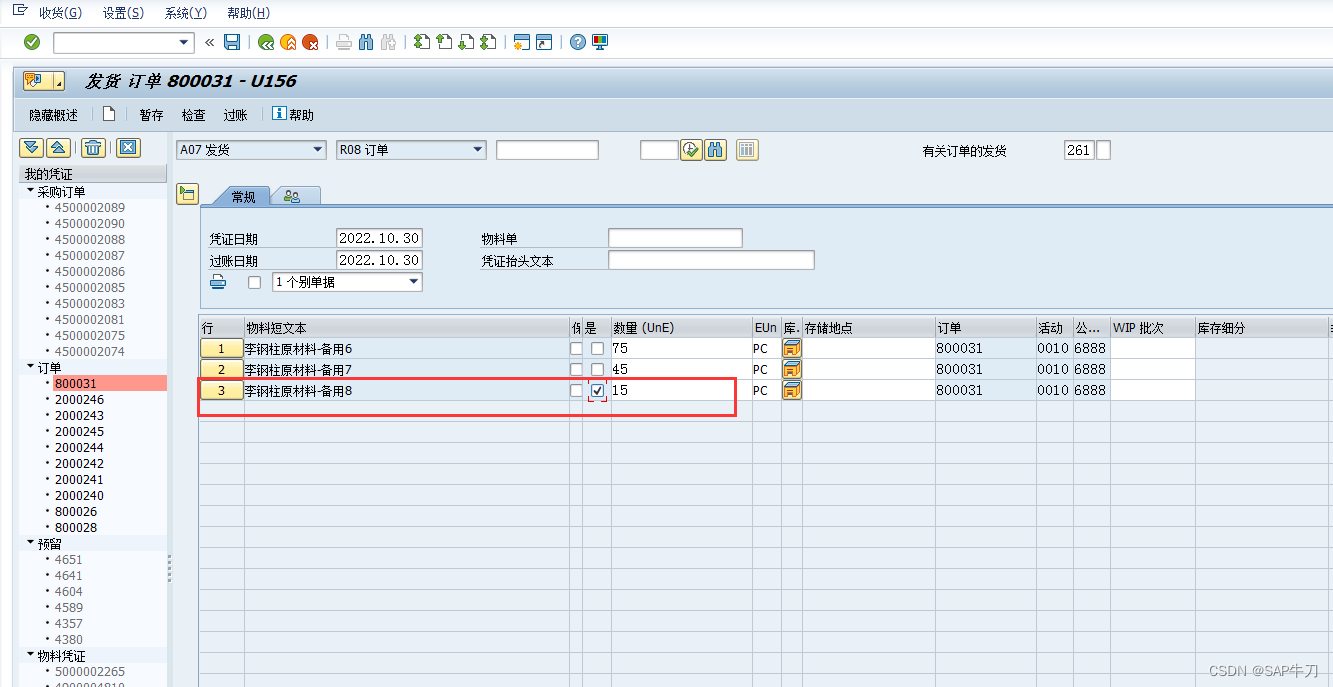Go to First page icon

422,42
